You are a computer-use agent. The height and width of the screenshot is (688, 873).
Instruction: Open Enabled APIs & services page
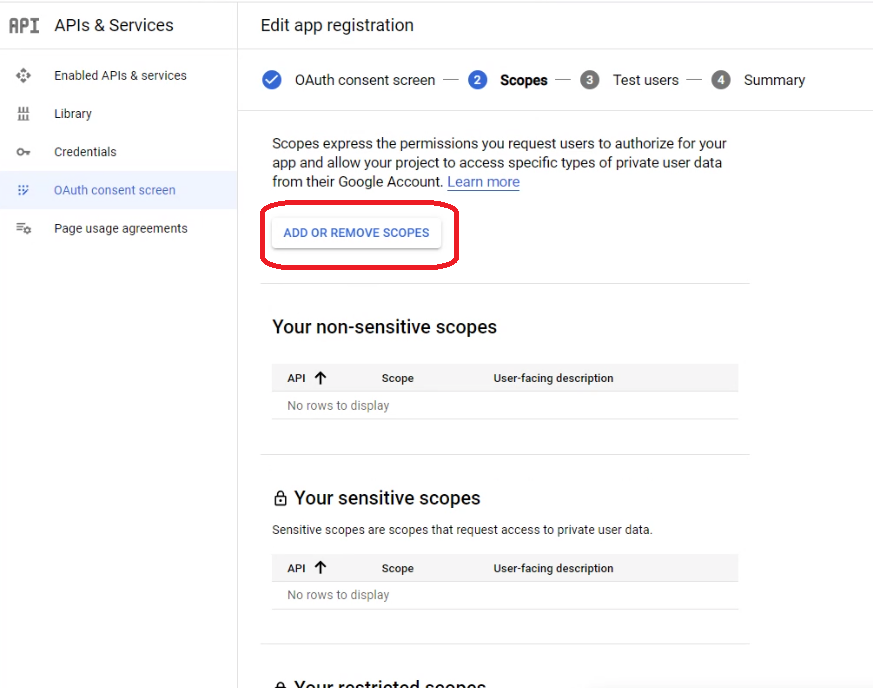click(120, 76)
